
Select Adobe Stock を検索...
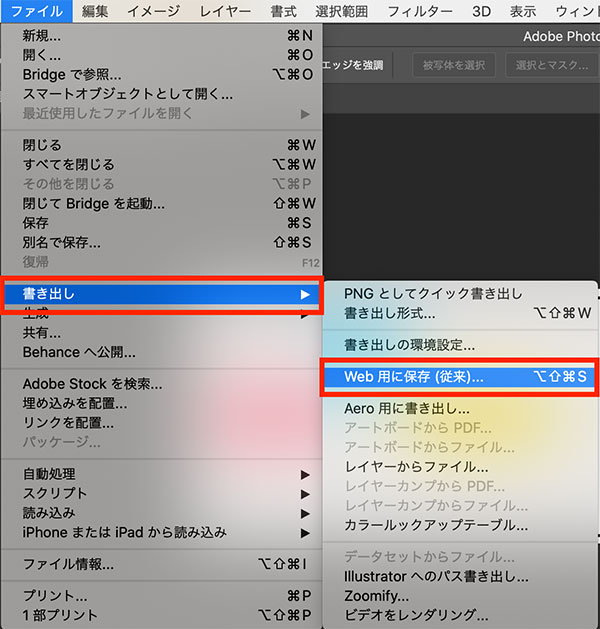(162, 384)
